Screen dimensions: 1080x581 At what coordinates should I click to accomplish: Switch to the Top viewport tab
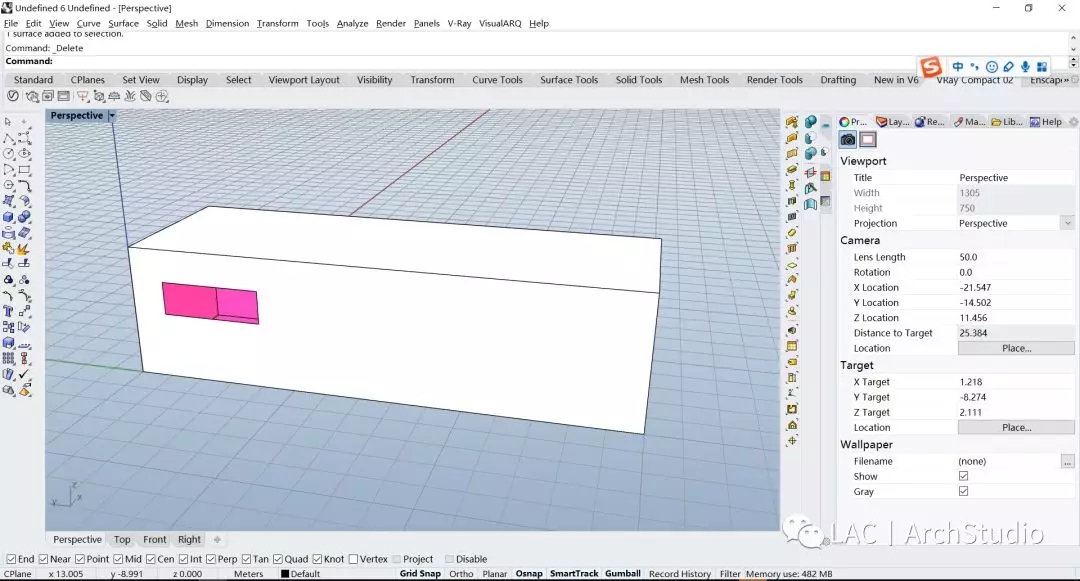pyautogui.click(x=122, y=540)
